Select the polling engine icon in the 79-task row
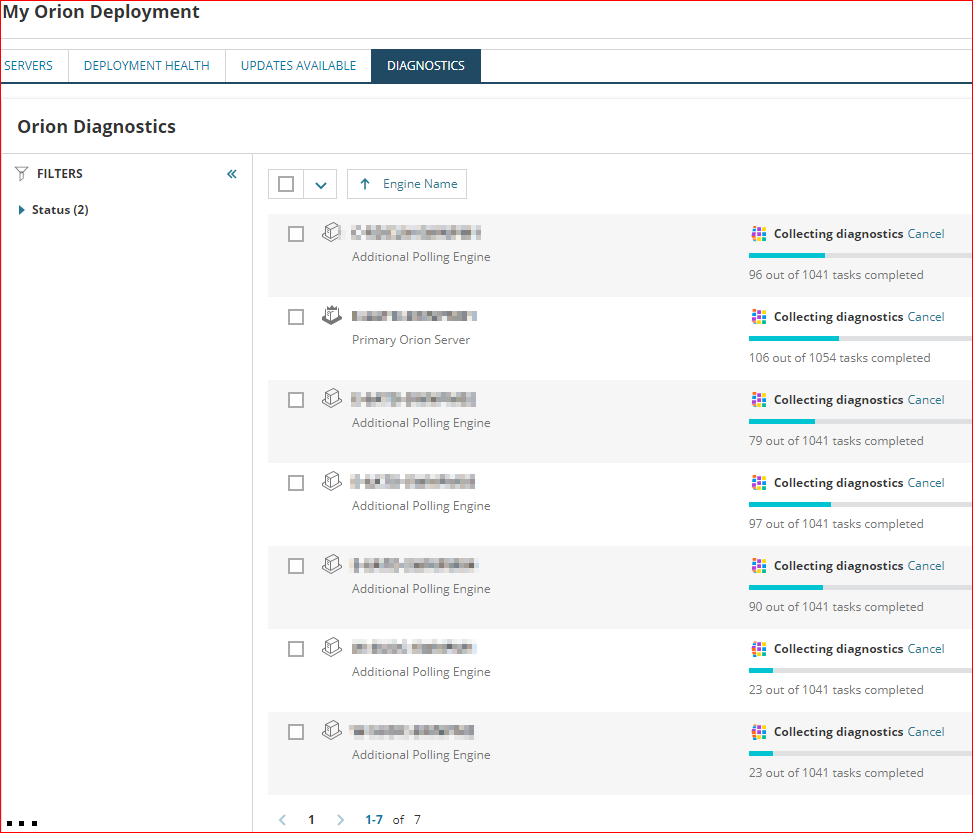The image size is (973, 833). click(x=331, y=398)
